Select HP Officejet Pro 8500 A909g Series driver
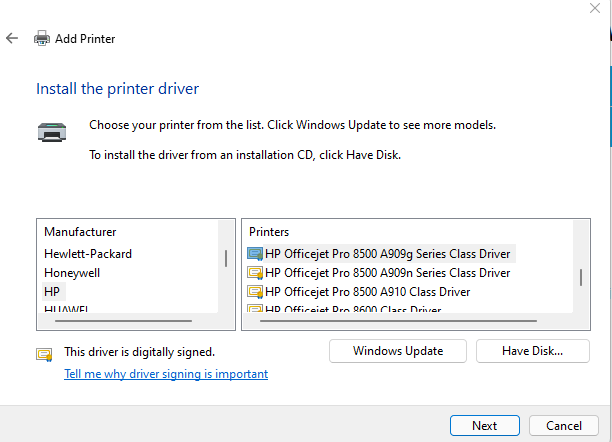612x442 pixels. point(387,254)
